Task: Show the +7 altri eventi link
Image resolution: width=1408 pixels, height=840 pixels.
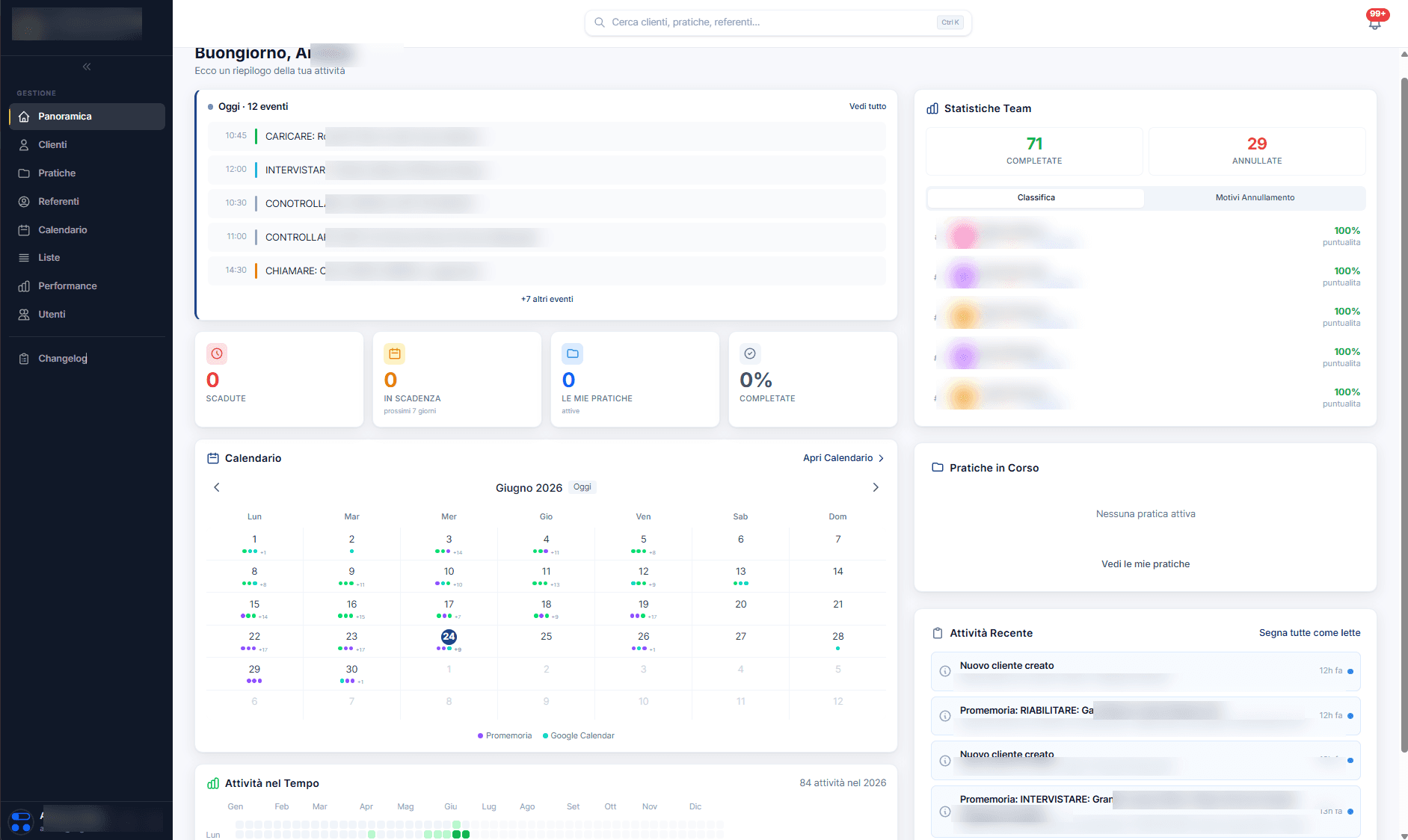Action: click(547, 299)
